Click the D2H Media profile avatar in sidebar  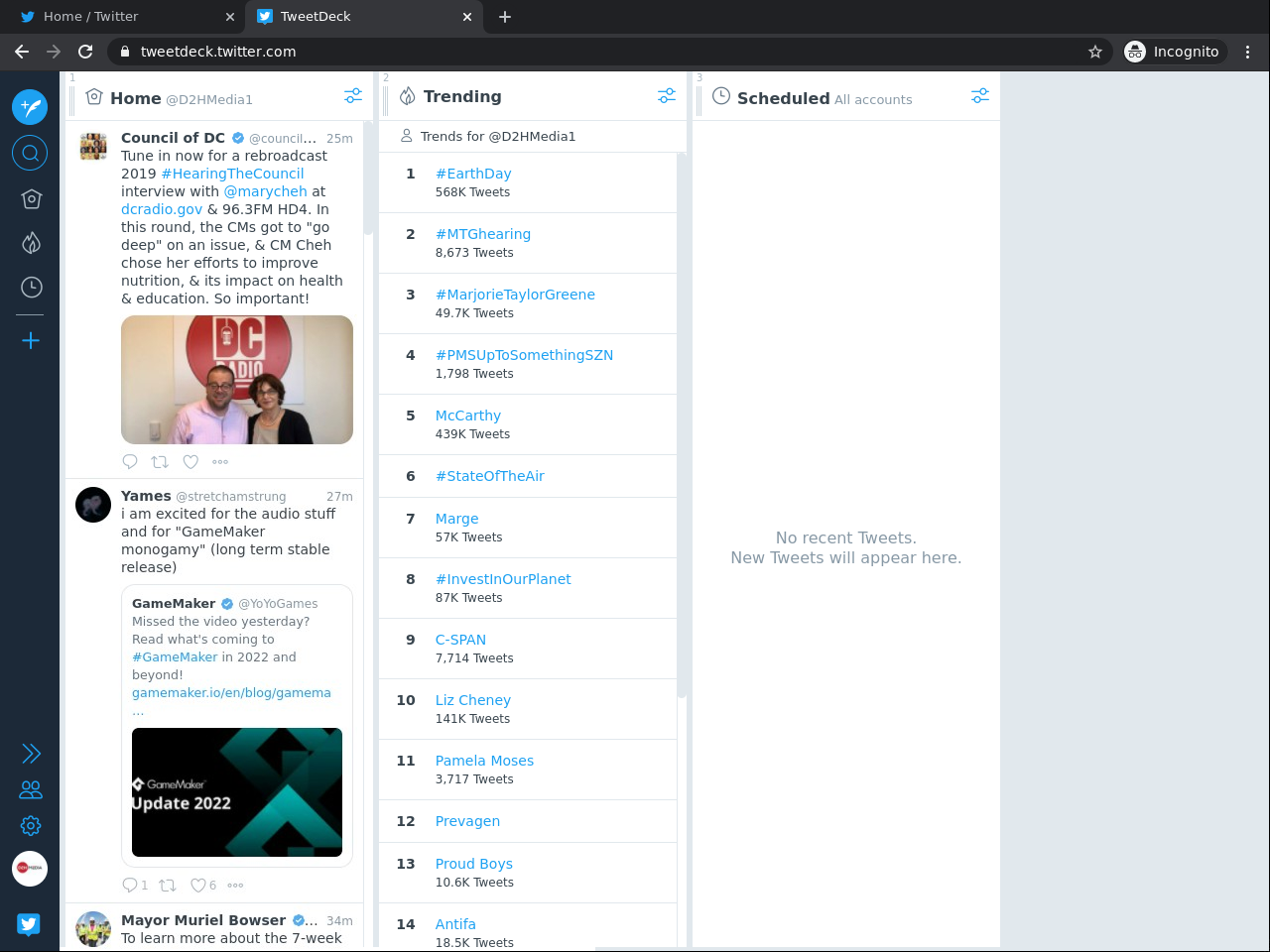pyautogui.click(x=30, y=868)
